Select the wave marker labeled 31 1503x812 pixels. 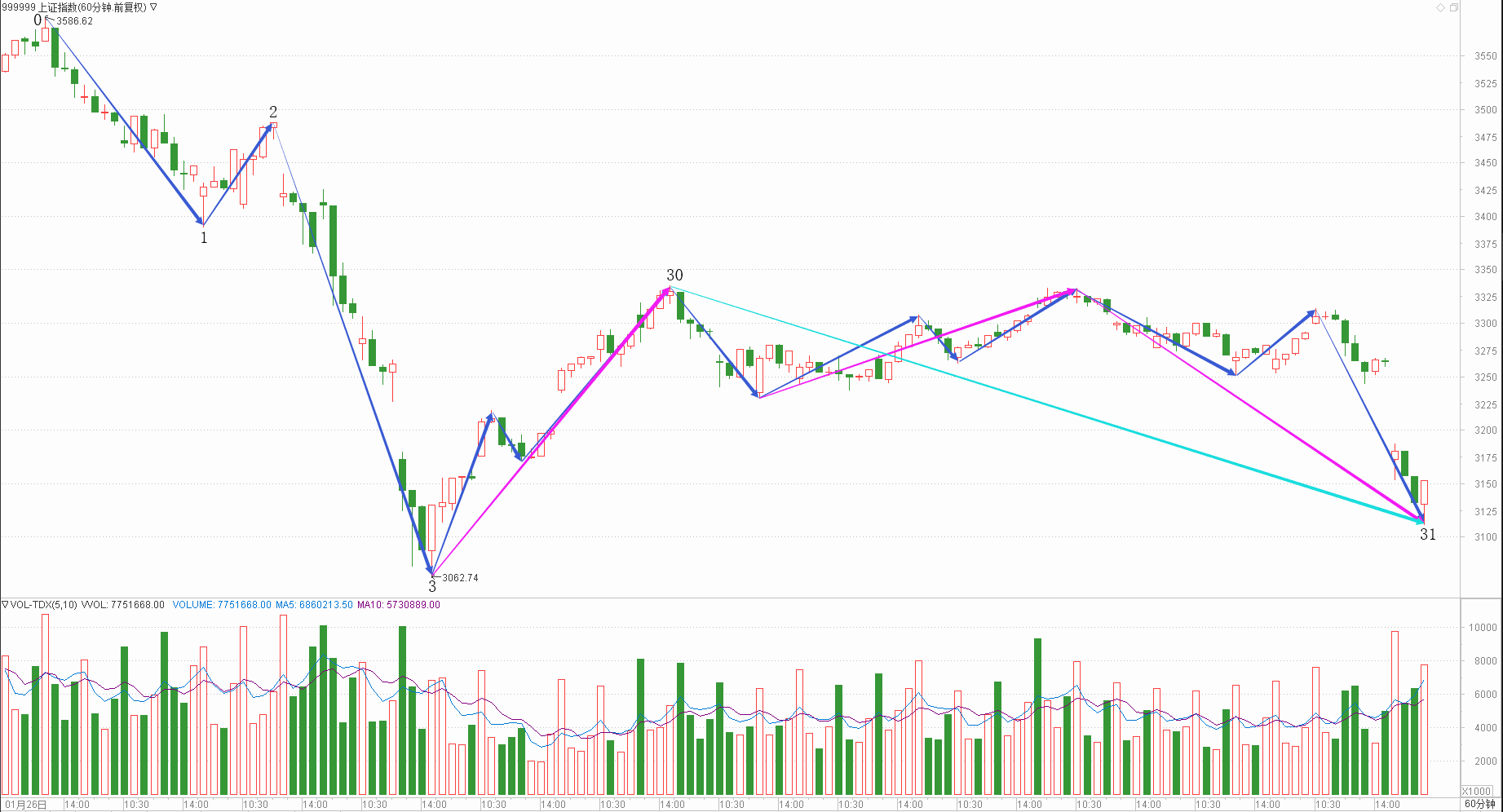tap(1428, 535)
